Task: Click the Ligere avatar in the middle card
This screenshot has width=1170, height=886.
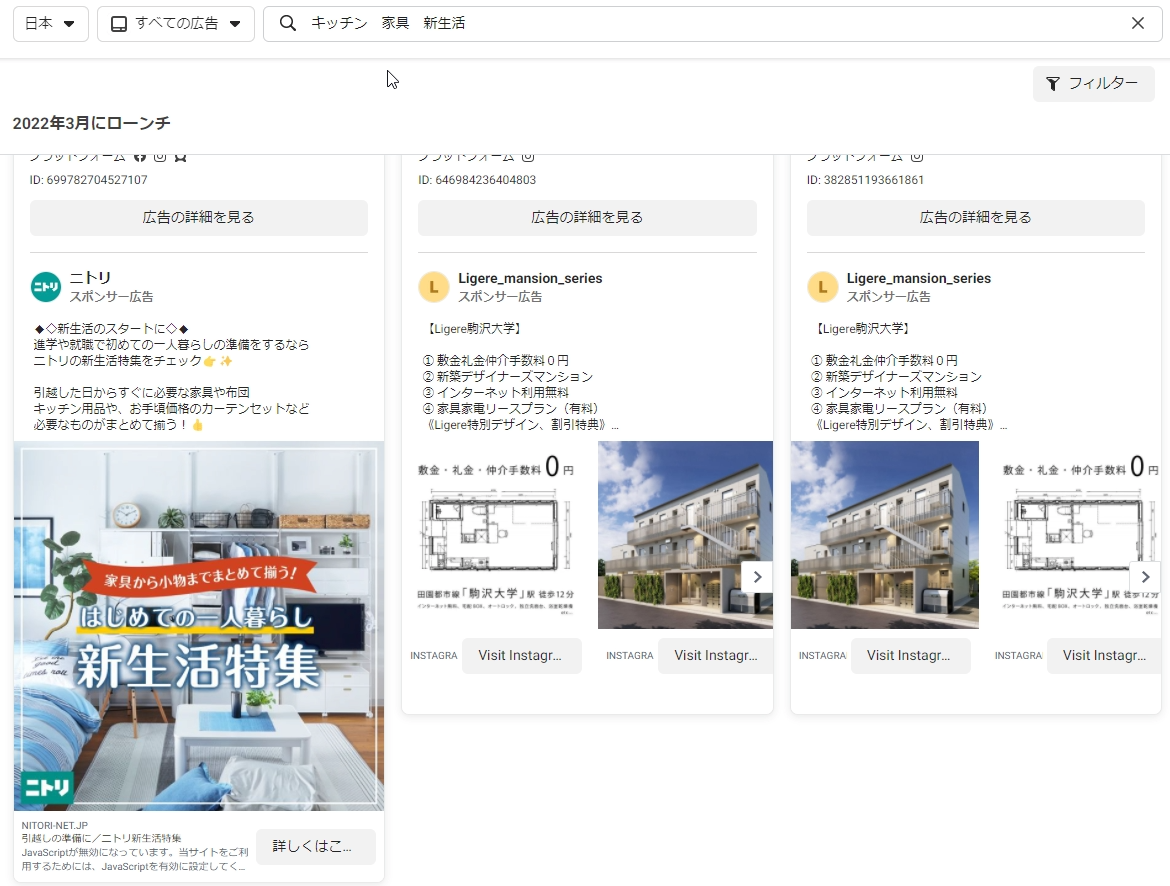Action: [433, 287]
